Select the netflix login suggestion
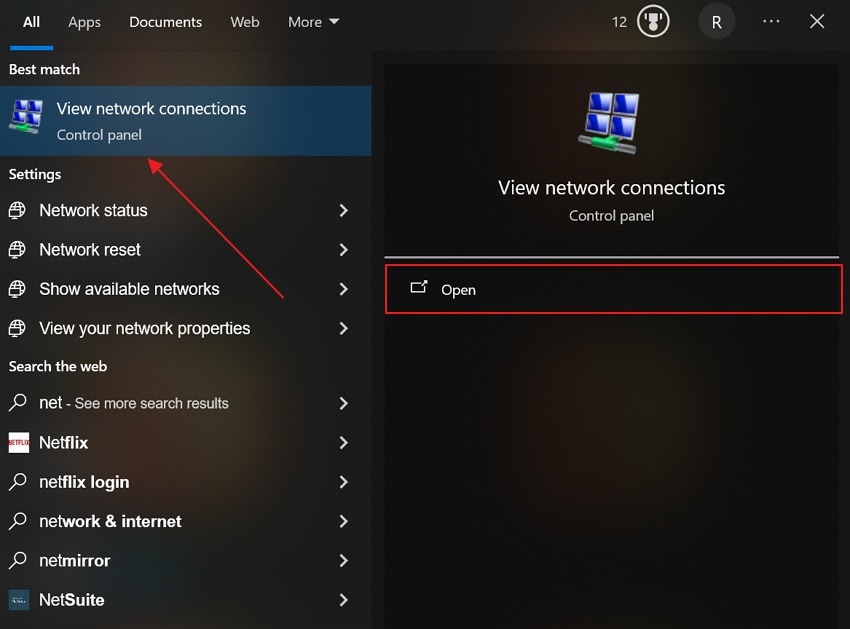The image size is (850, 629). tap(185, 482)
